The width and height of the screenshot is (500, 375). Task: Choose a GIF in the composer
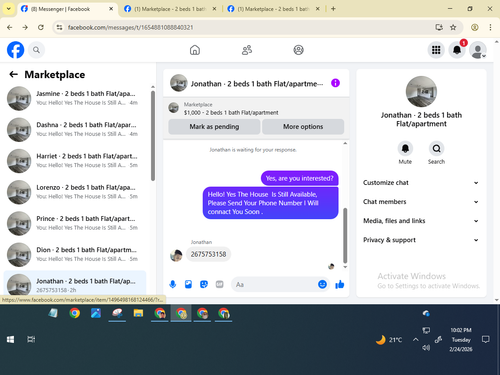coord(219,284)
